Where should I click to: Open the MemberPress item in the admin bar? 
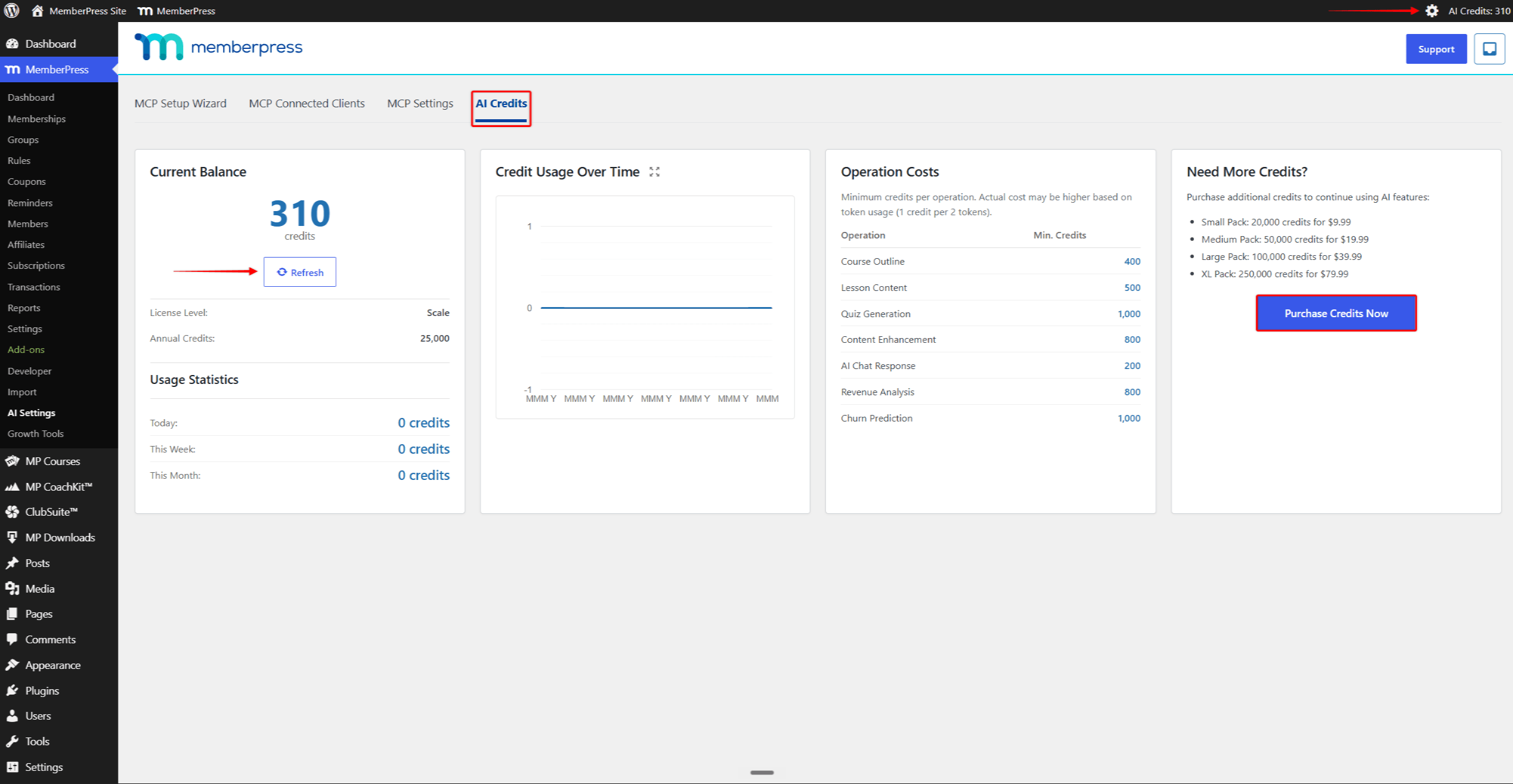[x=177, y=11]
